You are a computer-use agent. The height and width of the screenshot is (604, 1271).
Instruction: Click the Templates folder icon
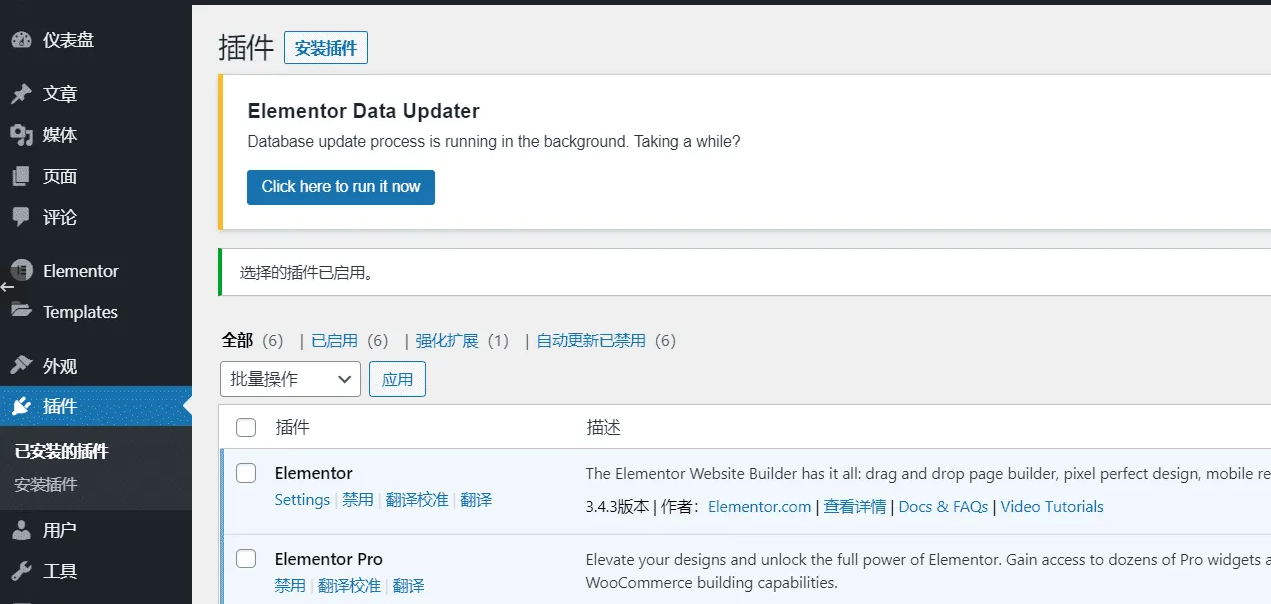(x=21, y=311)
